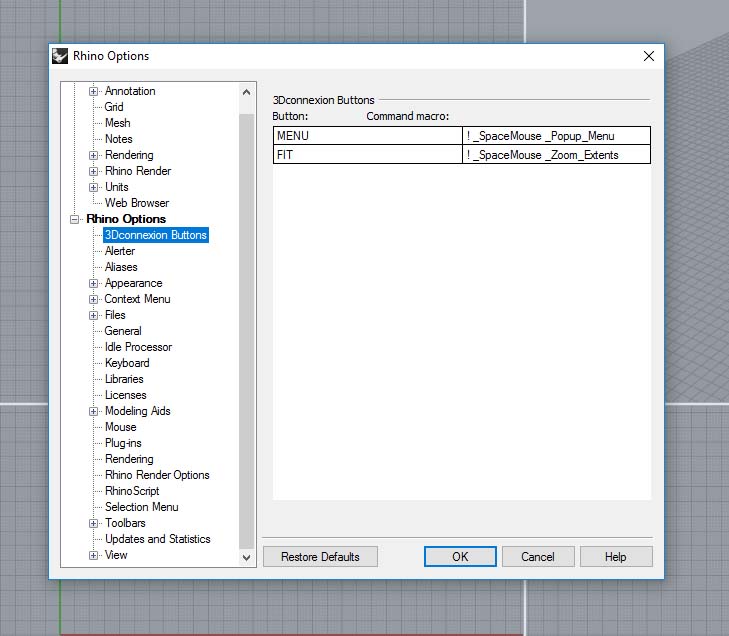The image size is (729, 636).
Task: Open the Aliases options page
Action: pos(121,267)
